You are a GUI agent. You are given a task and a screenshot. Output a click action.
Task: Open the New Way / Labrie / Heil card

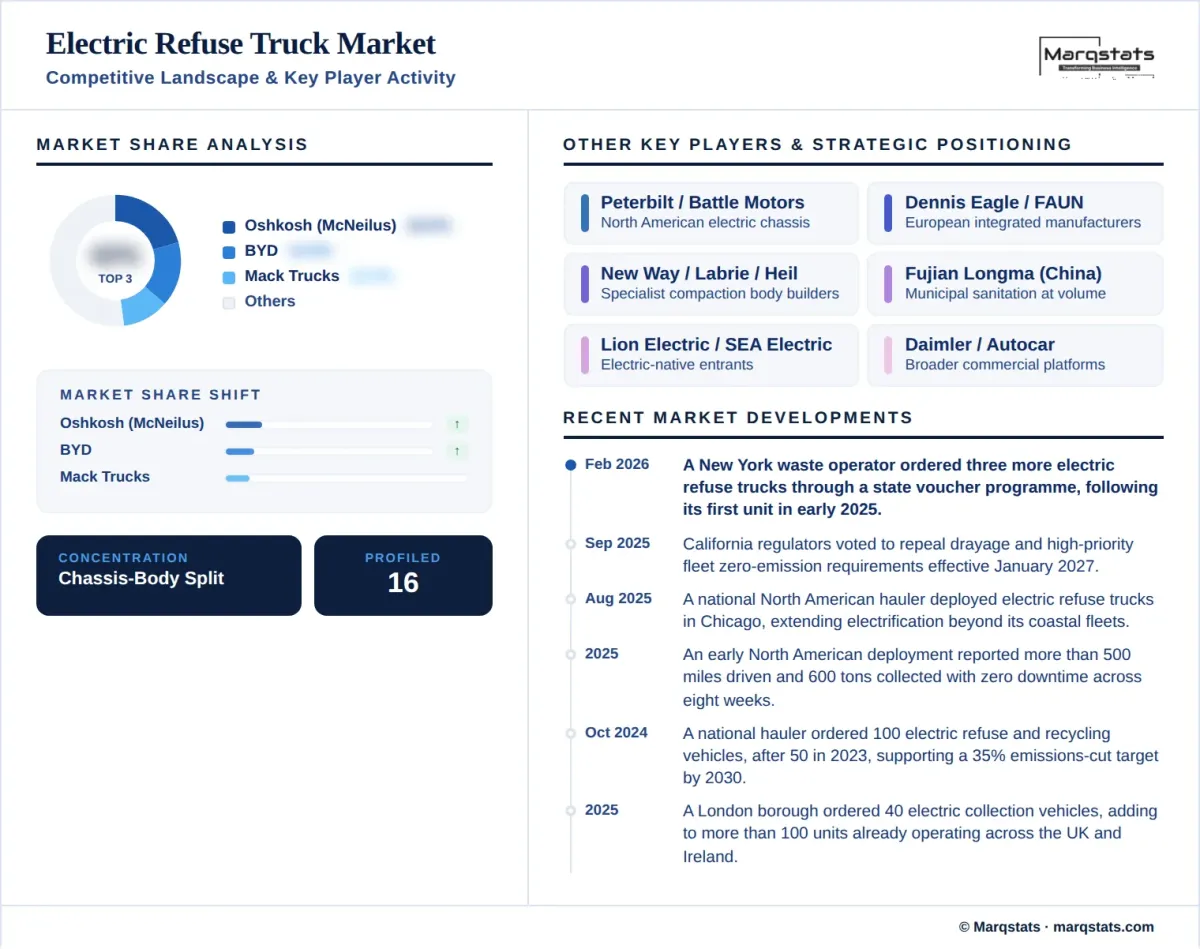point(711,283)
